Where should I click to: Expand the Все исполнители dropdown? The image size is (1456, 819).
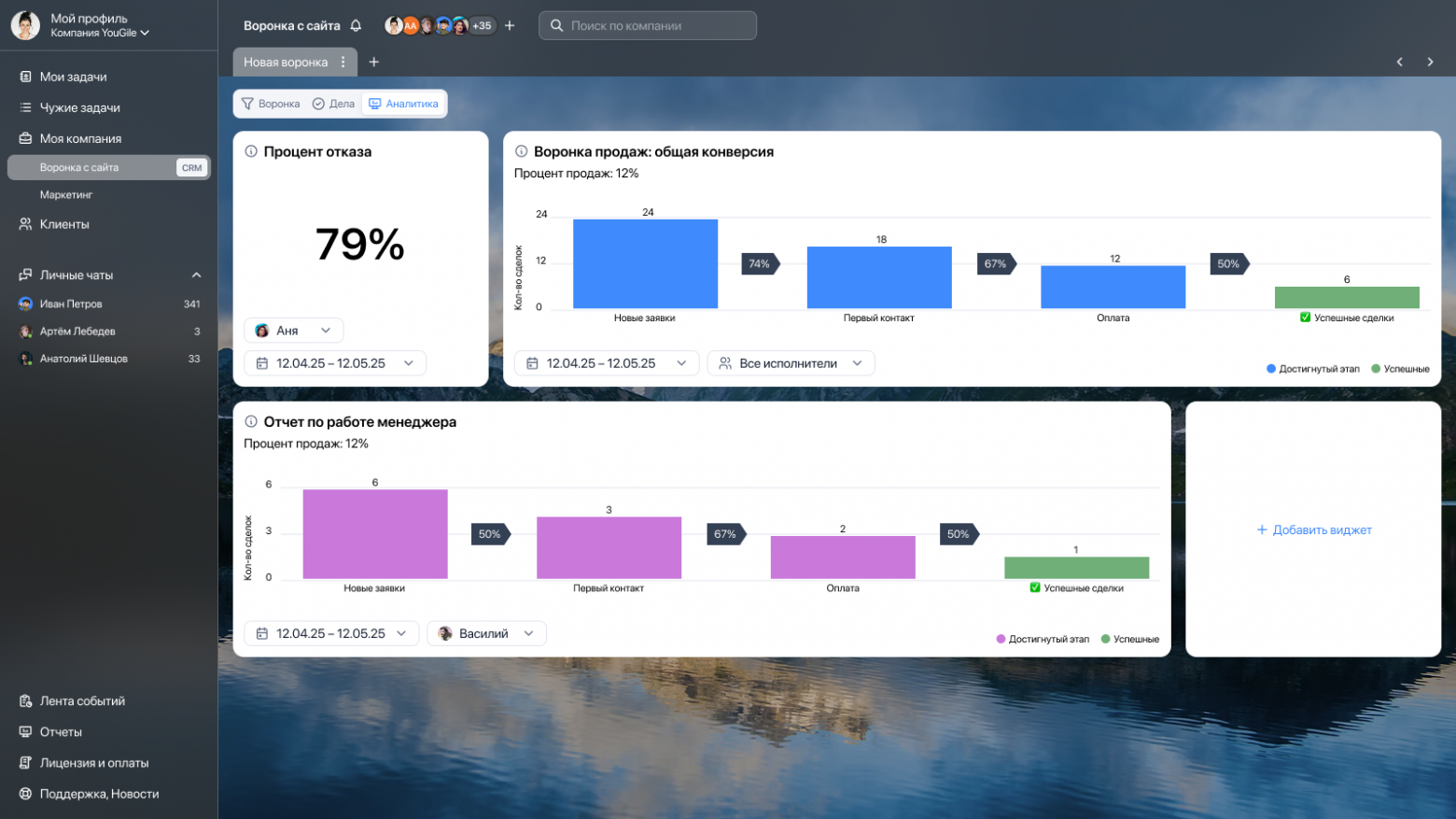791,363
